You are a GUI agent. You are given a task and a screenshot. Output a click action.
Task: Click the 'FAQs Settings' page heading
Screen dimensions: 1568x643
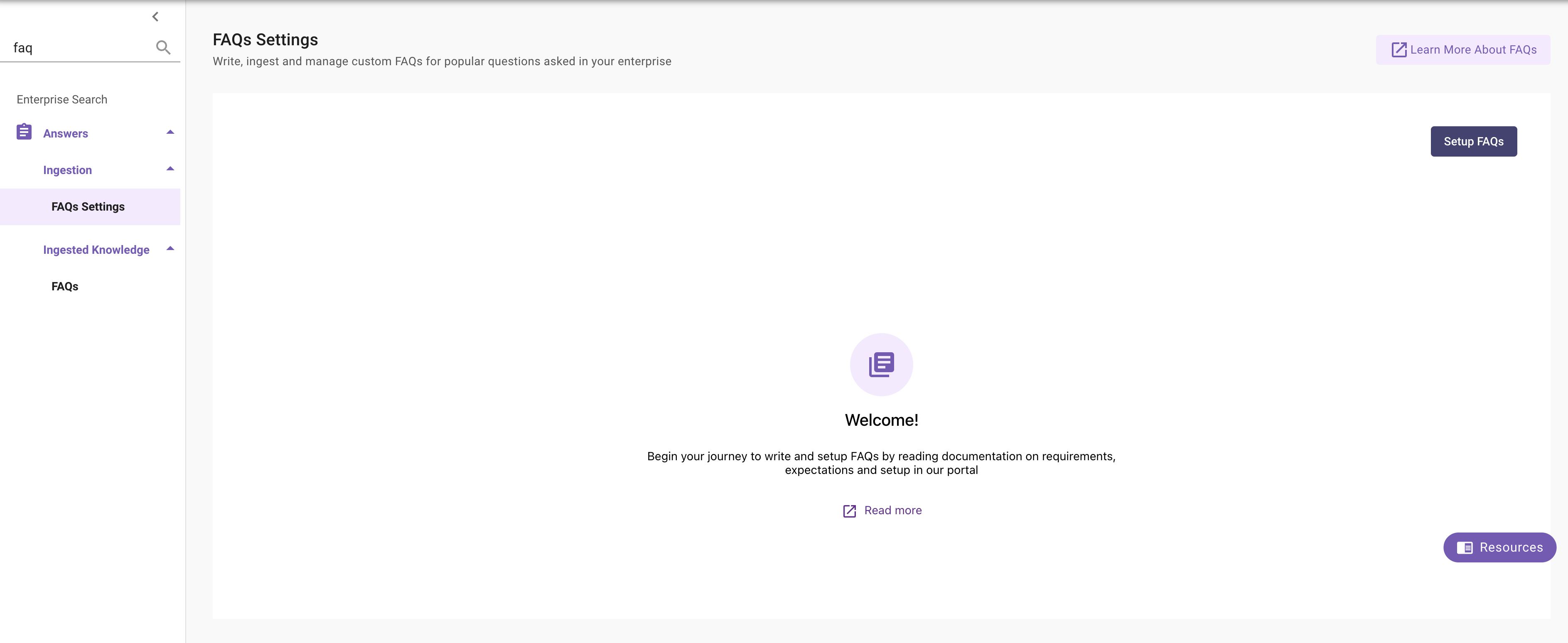click(265, 39)
